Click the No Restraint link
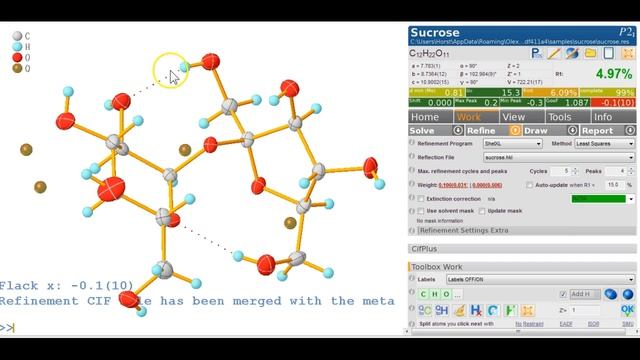Image resolution: width=640 pixels, height=360 pixels. click(529, 324)
